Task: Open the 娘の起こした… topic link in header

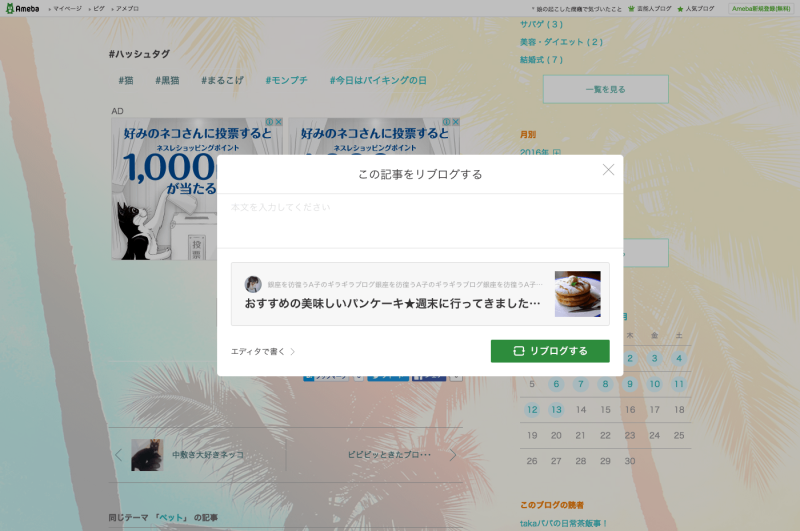Action: click(579, 9)
